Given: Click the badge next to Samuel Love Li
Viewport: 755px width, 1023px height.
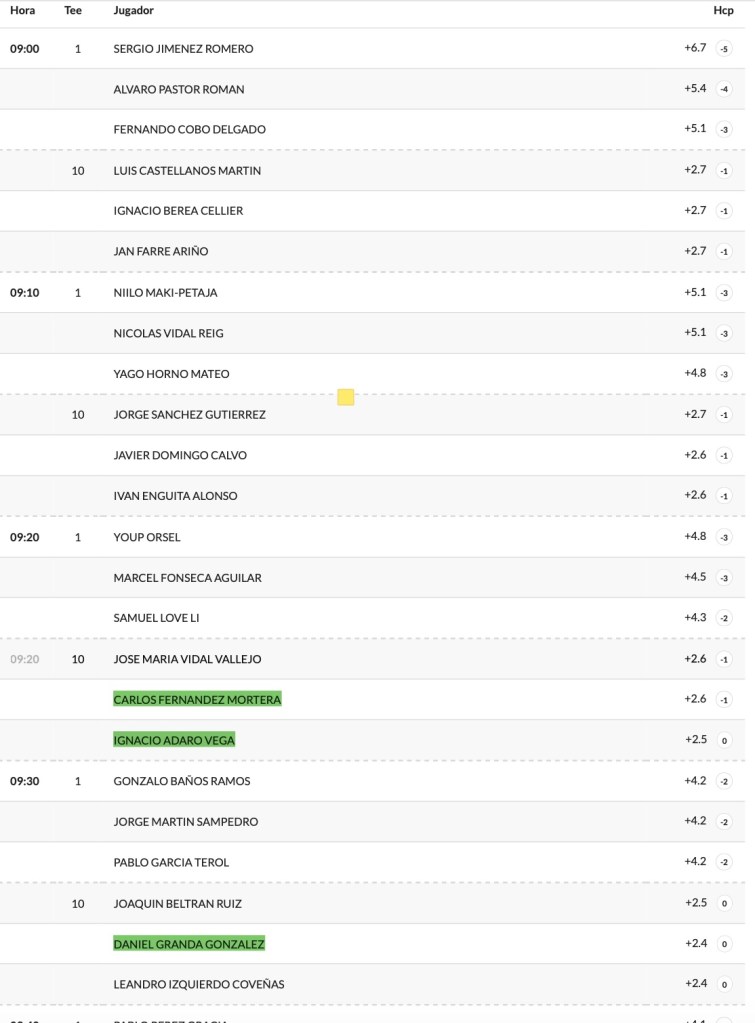Looking at the screenshot, I should pos(724,619).
